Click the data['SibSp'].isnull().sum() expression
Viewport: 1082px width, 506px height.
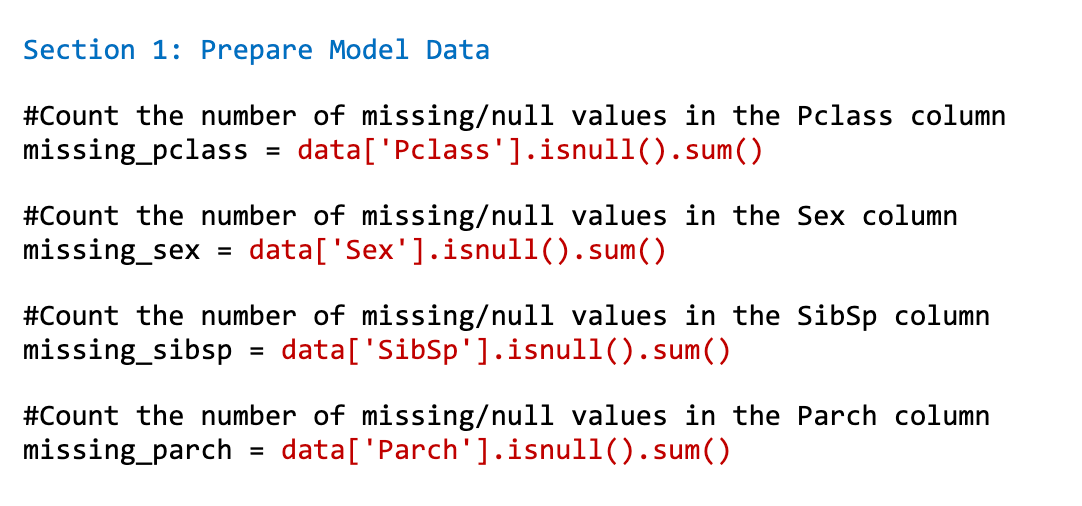tap(505, 351)
